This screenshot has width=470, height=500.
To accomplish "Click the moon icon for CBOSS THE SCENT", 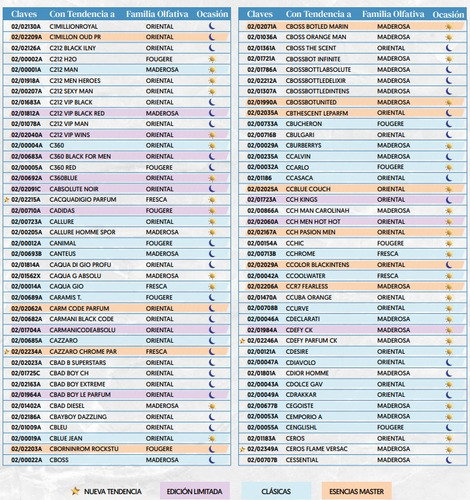I will pos(449,48).
